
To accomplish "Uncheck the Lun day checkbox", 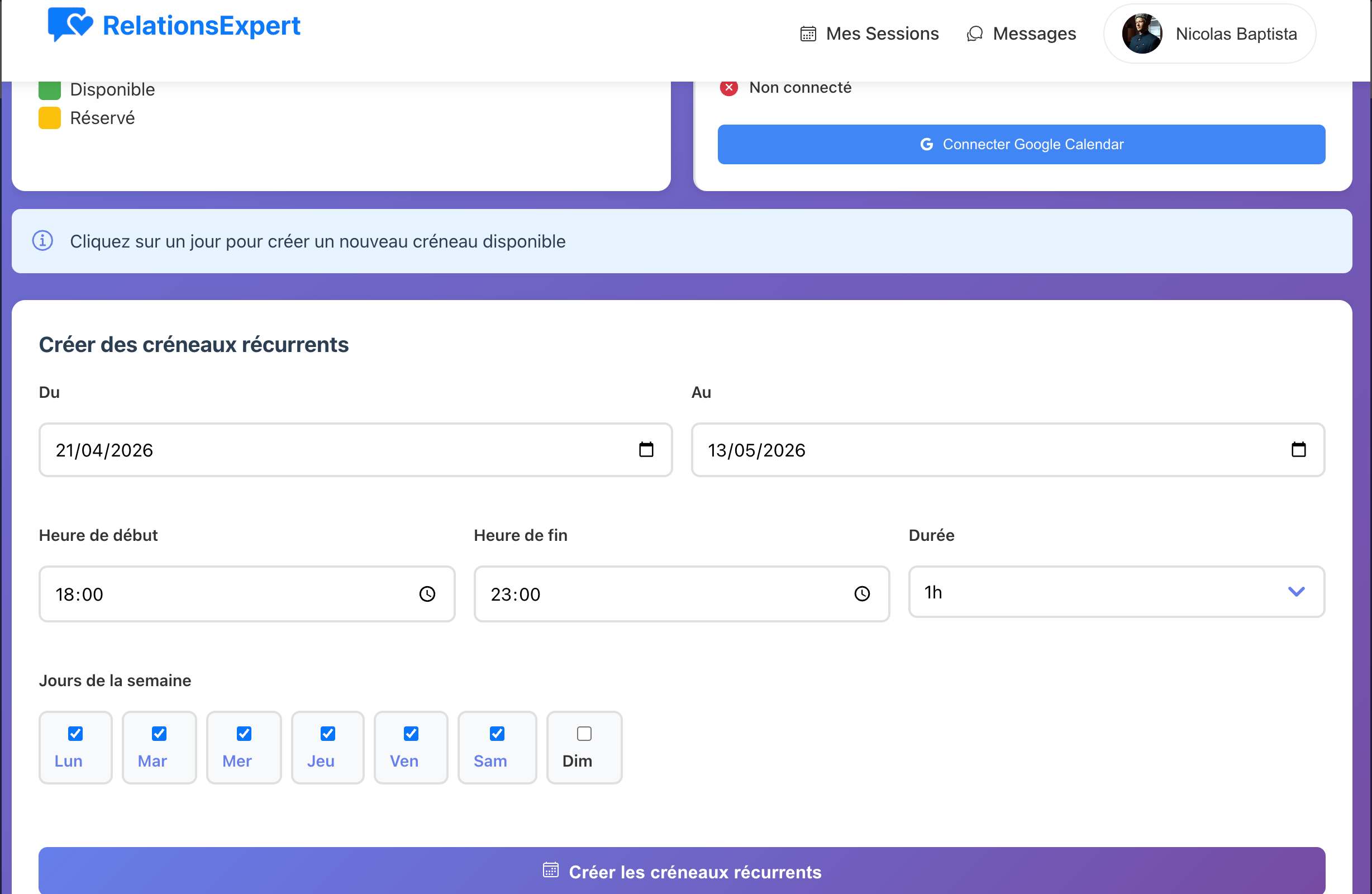I will pyautogui.click(x=75, y=733).
